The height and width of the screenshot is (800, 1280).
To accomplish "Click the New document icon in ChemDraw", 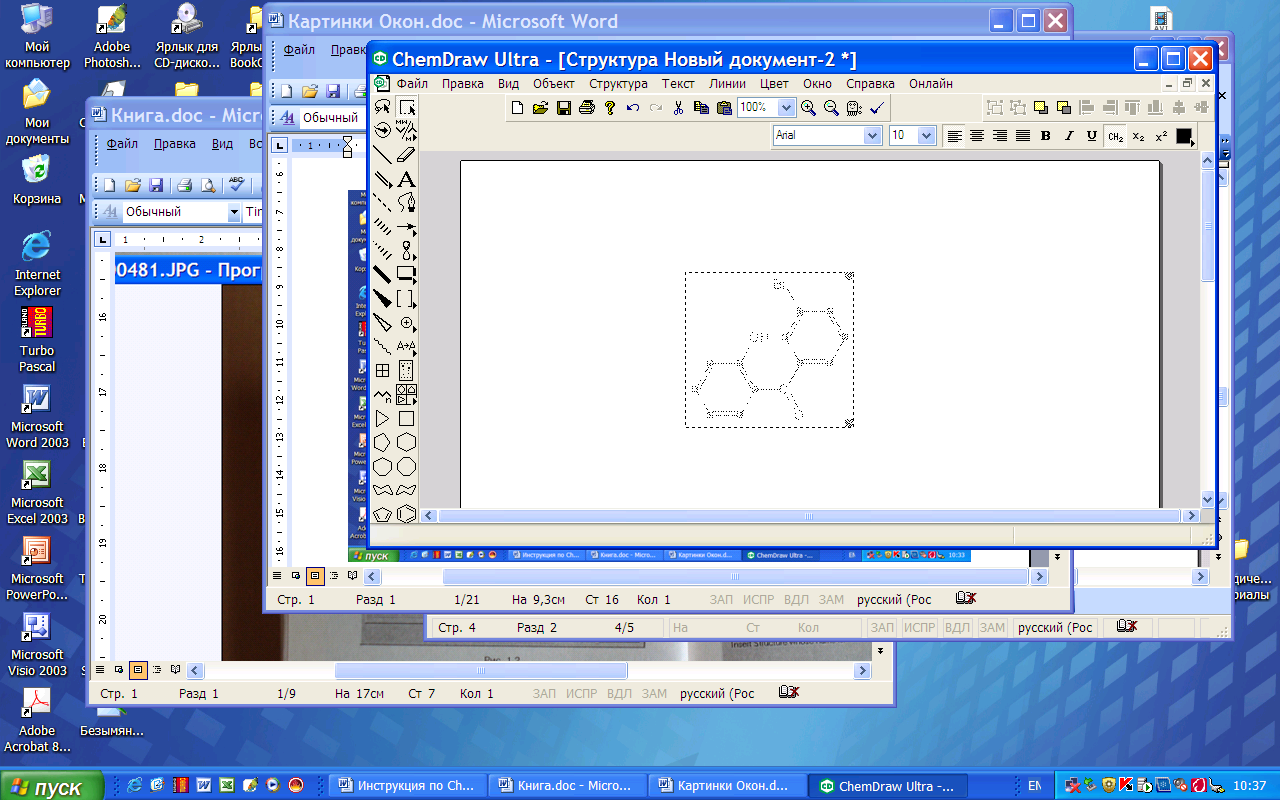I will pos(517,108).
